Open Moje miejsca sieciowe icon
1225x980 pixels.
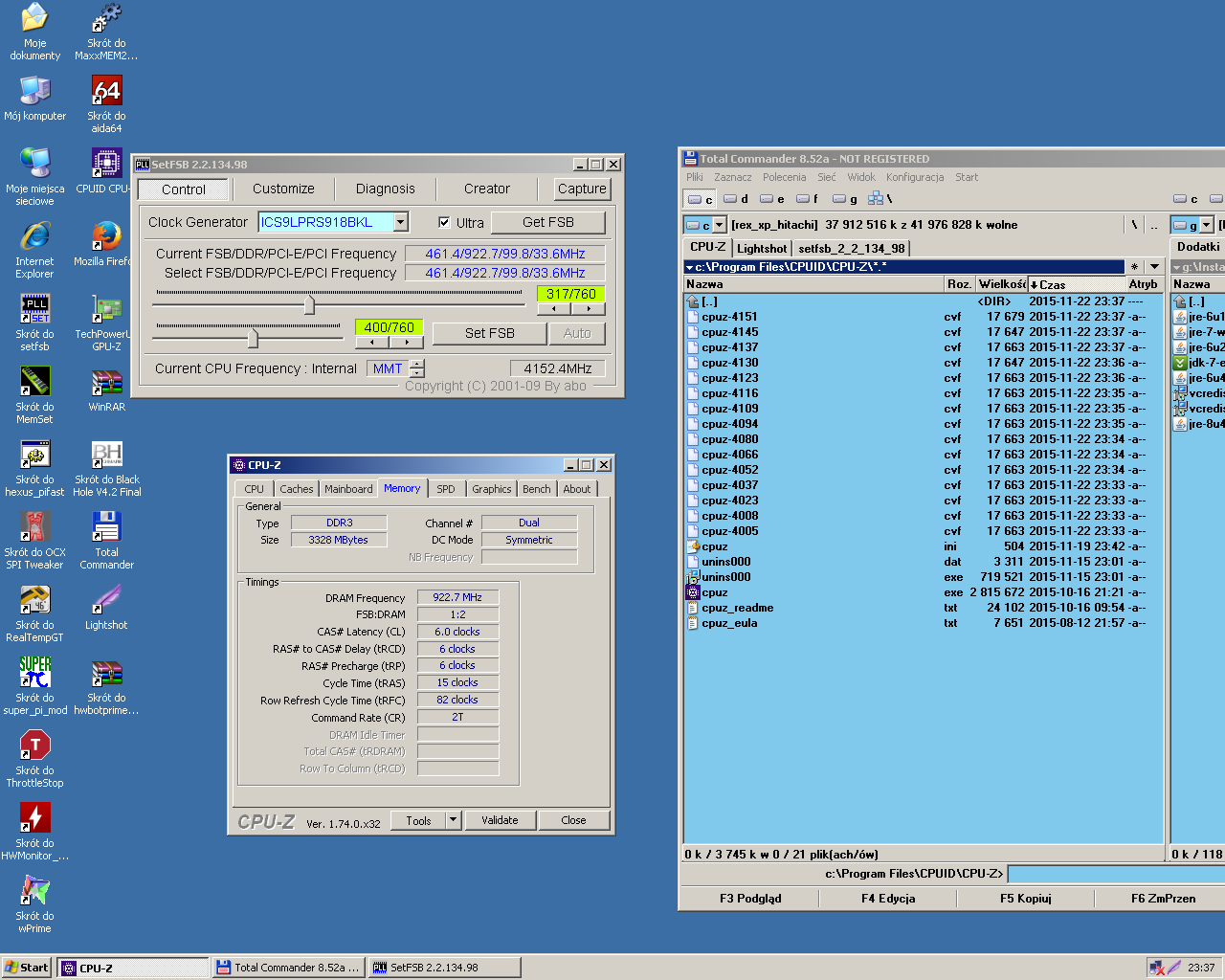34,177
